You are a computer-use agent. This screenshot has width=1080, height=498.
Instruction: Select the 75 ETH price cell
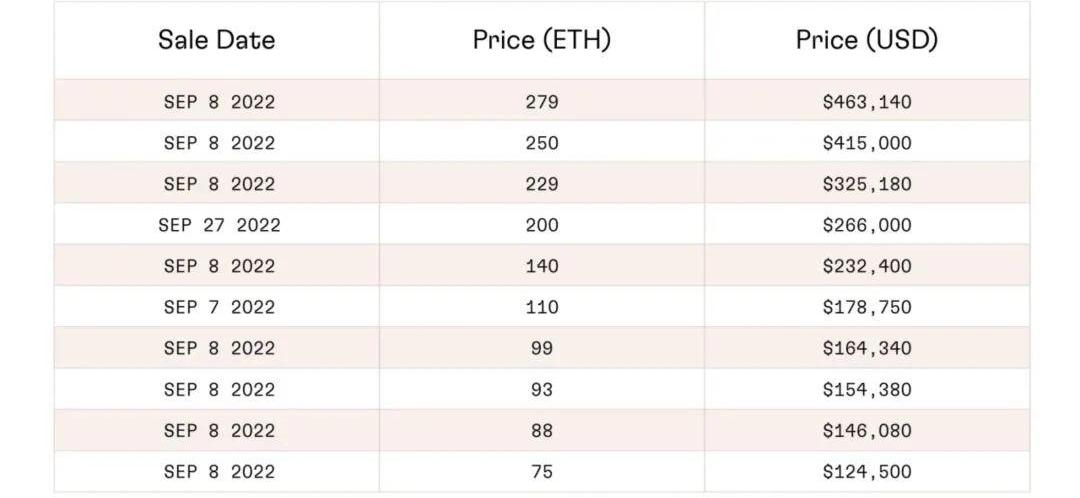click(x=541, y=471)
